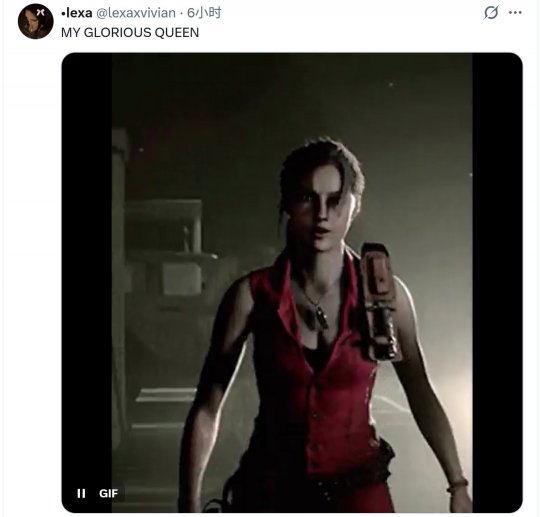The width and height of the screenshot is (540, 517).
Task: Click the dog tag necklace in the GIF
Action: [319, 317]
